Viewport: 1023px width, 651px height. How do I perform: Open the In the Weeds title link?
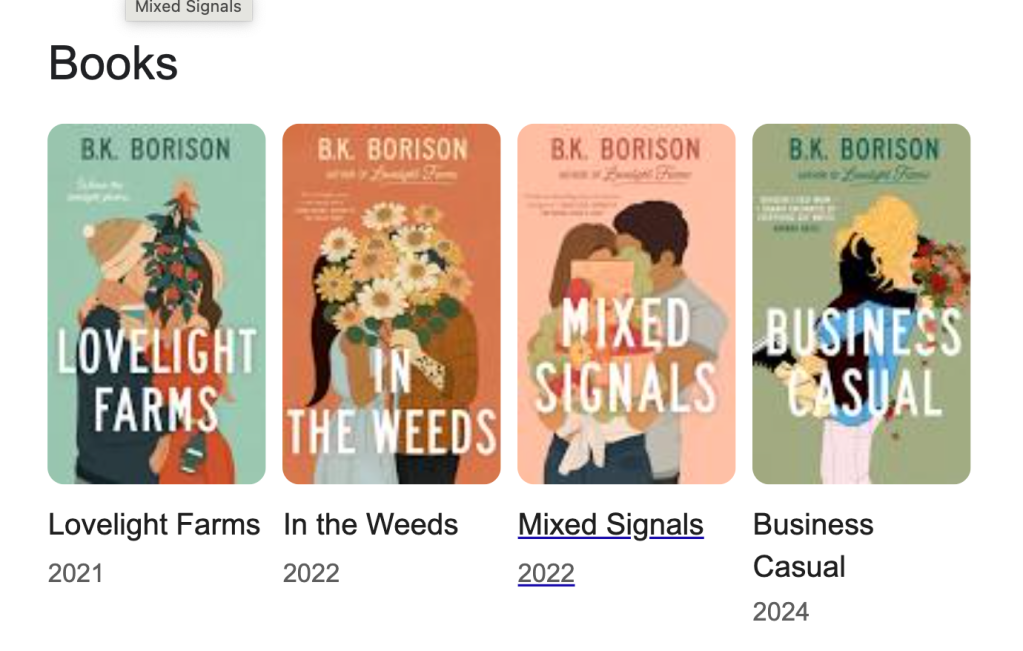click(x=370, y=525)
